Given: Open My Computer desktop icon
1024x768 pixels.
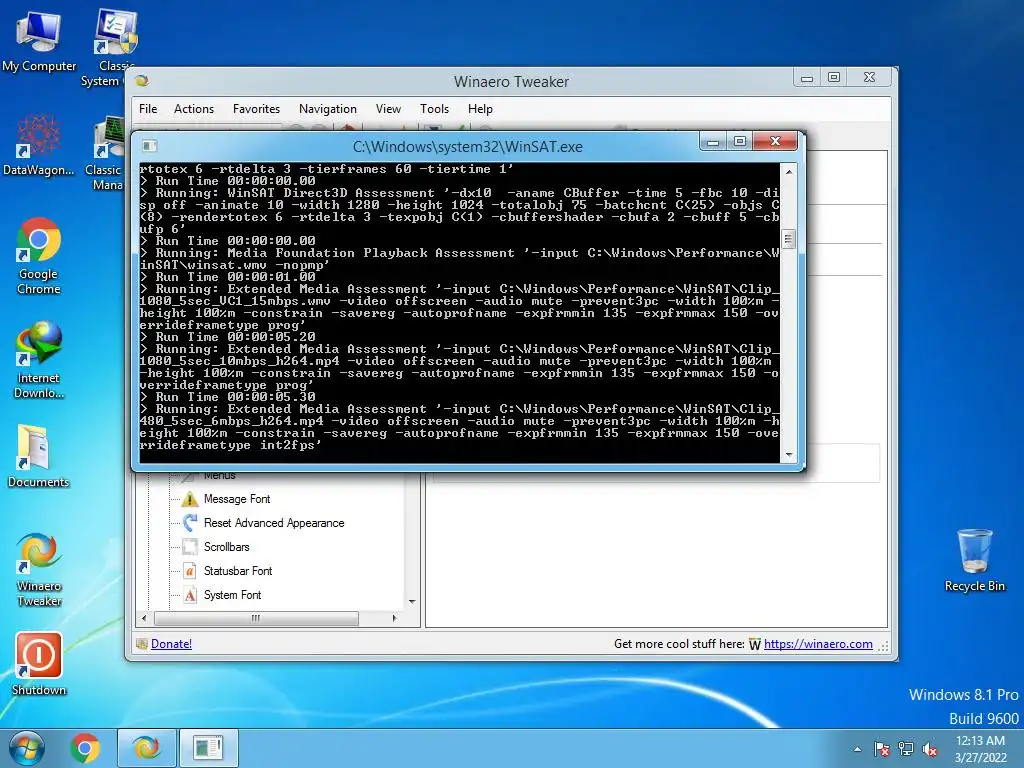Looking at the screenshot, I should click(x=39, y=40).
